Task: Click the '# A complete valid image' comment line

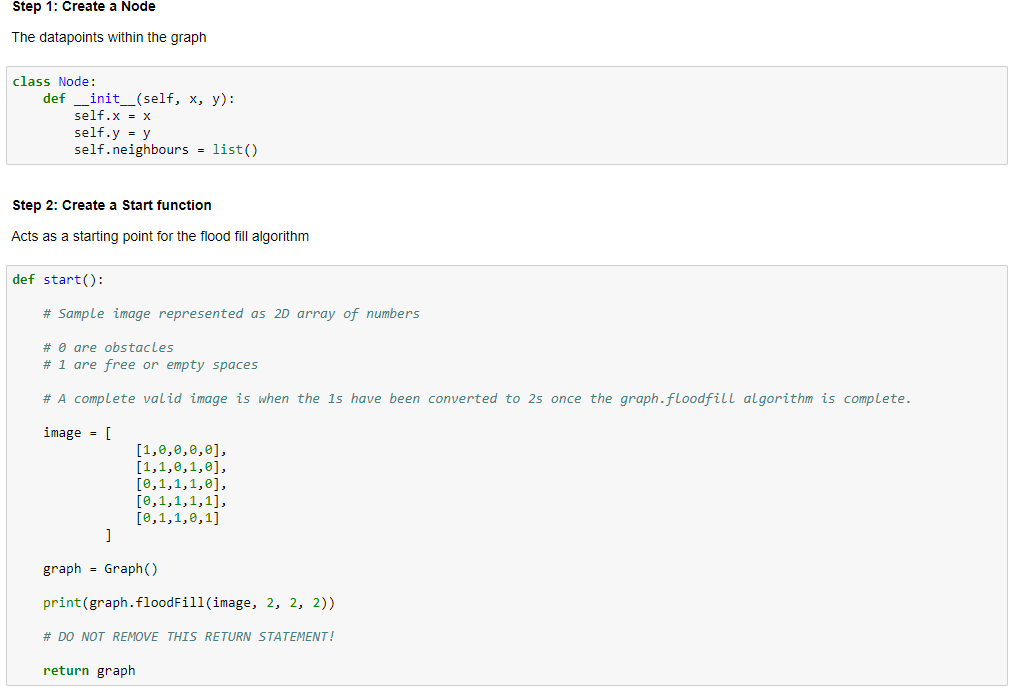Action: [477, 399]
